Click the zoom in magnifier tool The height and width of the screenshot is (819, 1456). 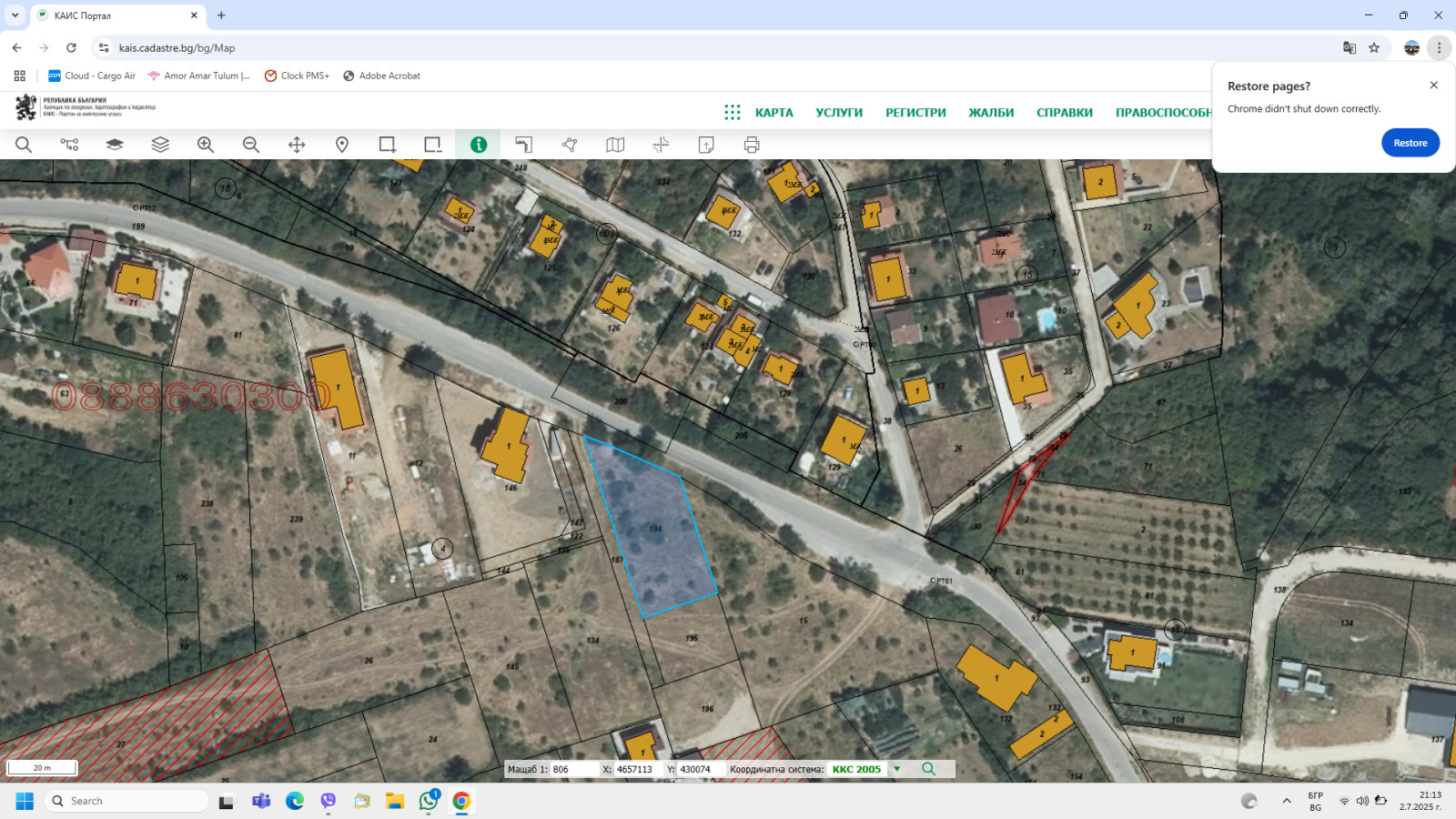[206, 145]
